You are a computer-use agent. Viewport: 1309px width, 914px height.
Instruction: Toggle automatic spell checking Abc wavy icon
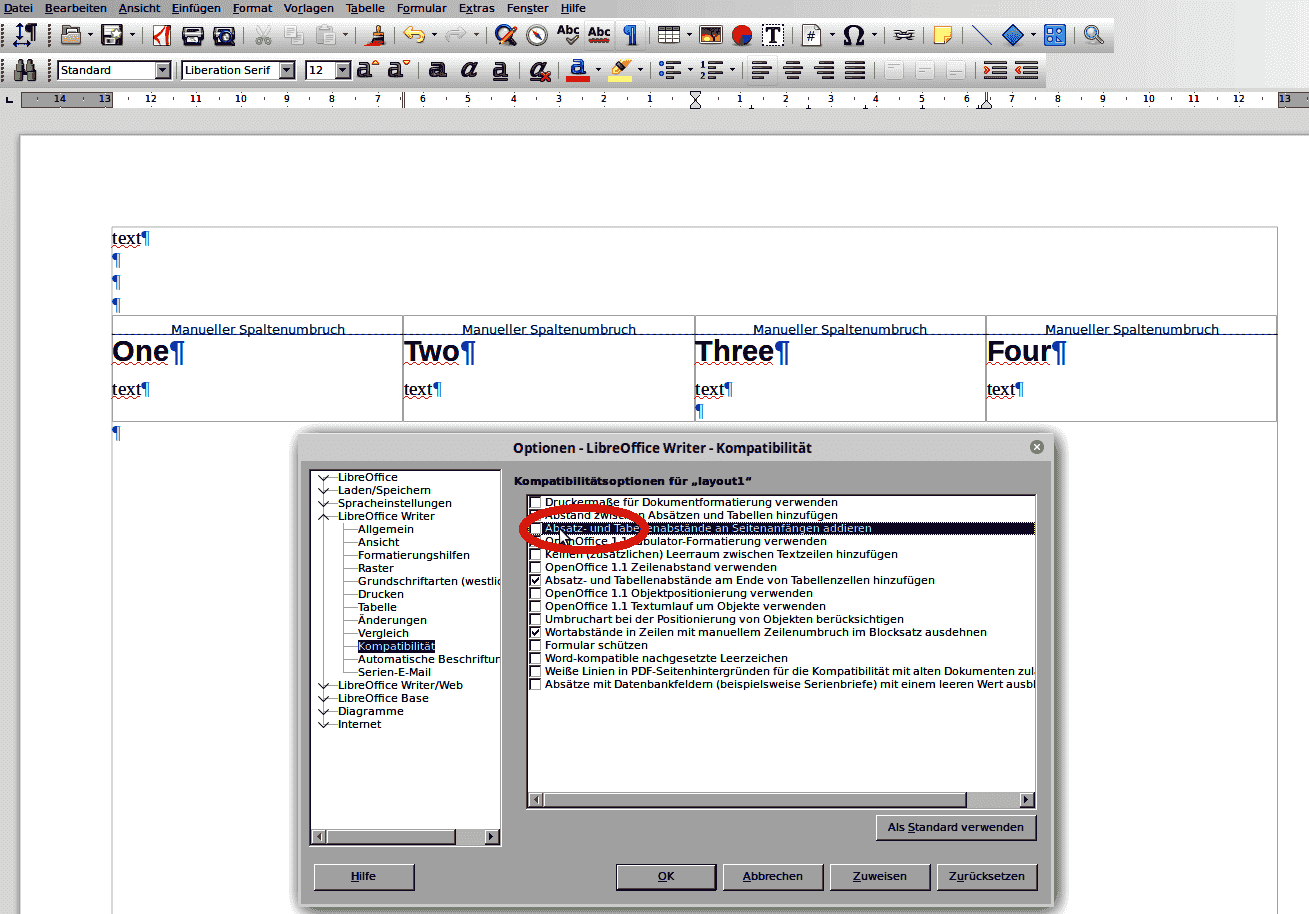[599, 35]
